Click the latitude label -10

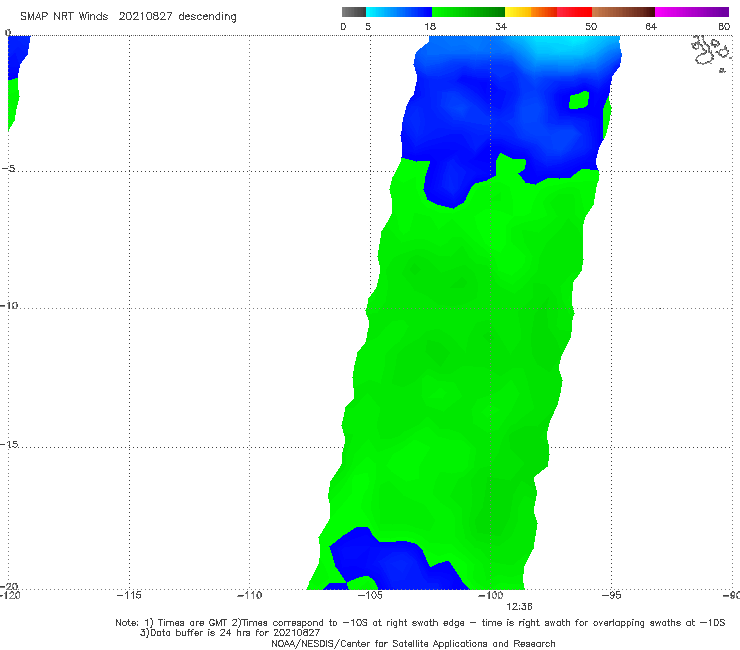9,305
